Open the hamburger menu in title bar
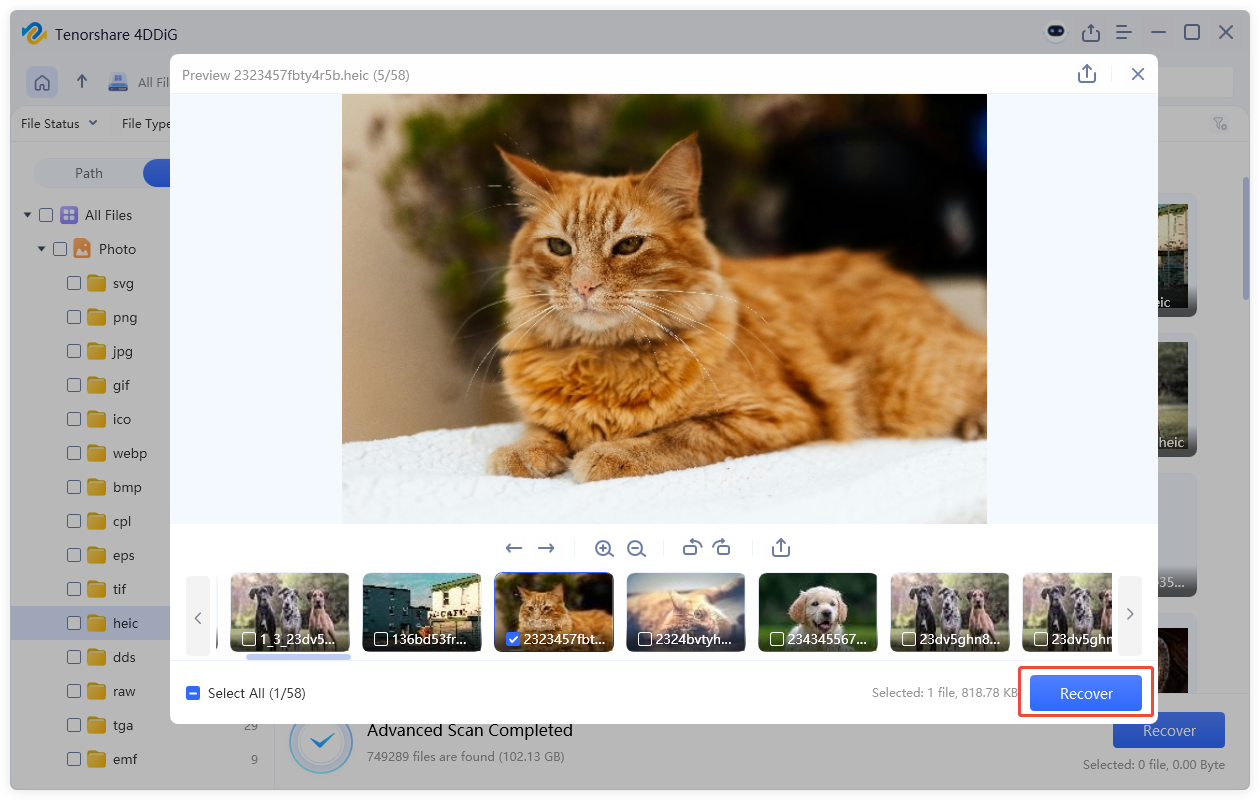This screenshot has height=800, width=1260. pos(1123,32)
